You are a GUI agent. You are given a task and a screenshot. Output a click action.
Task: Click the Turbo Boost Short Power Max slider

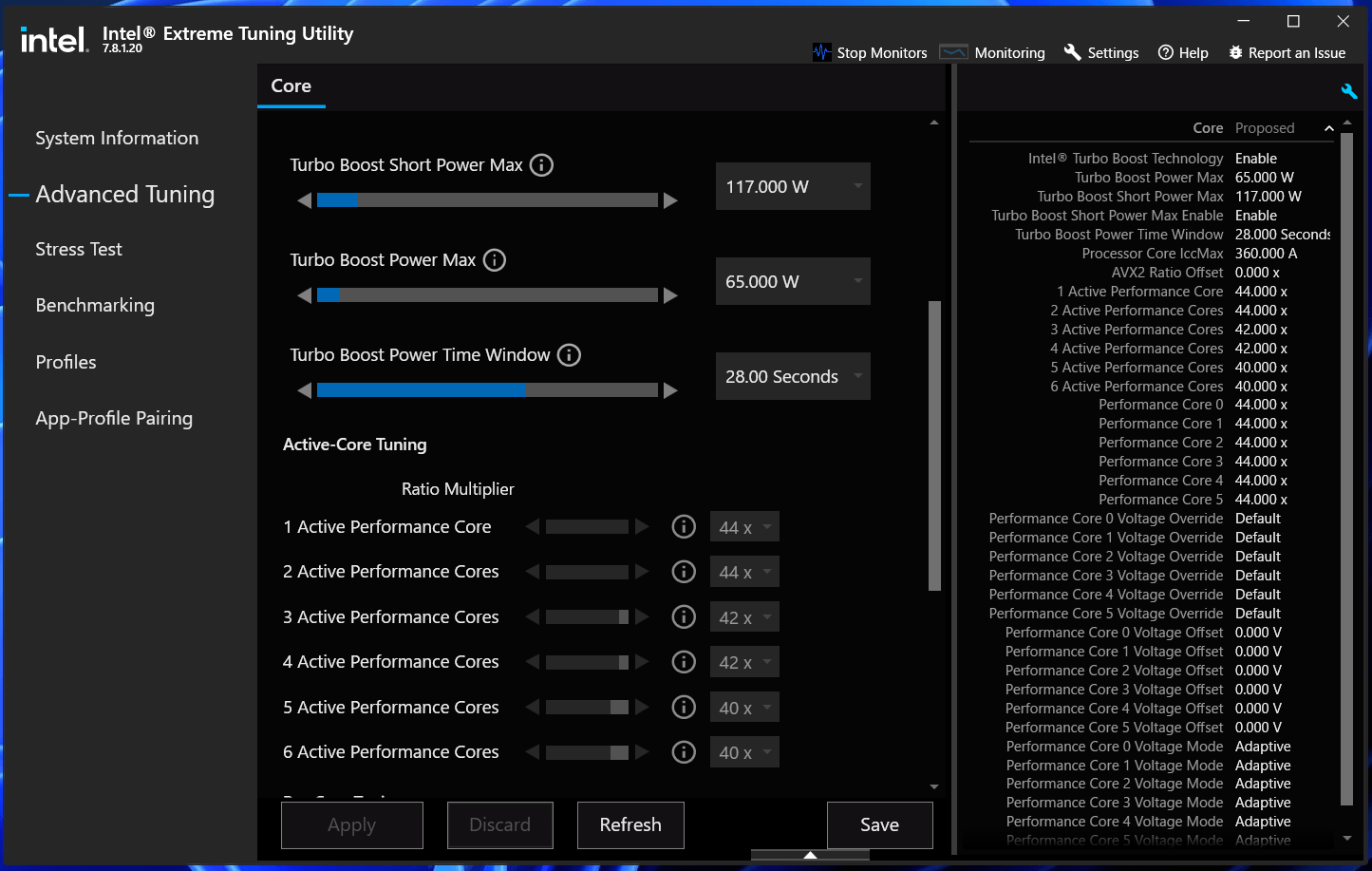pos(487,200)
